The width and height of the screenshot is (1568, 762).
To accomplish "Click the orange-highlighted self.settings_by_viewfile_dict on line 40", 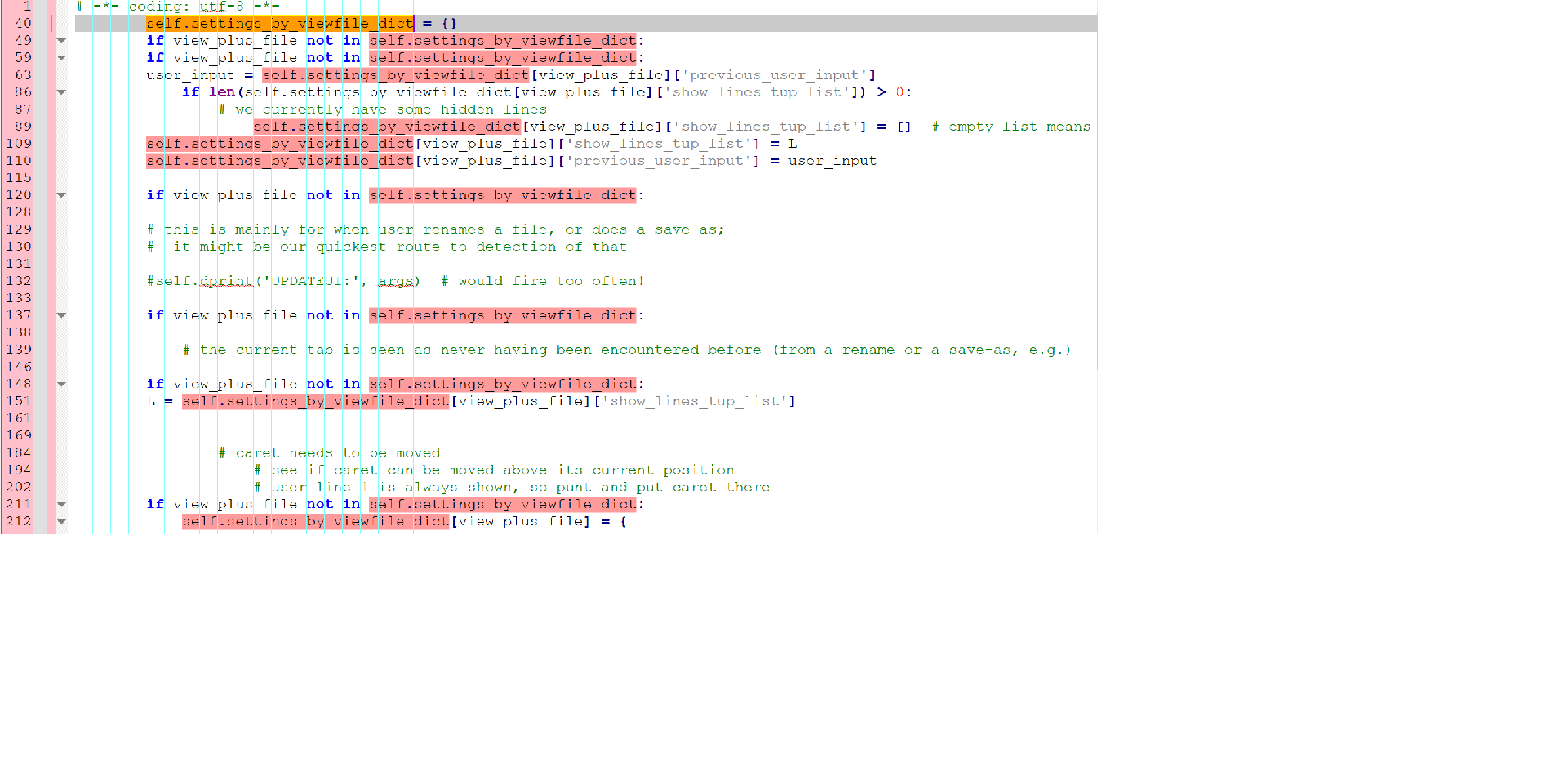I will (x=280, y=24).
